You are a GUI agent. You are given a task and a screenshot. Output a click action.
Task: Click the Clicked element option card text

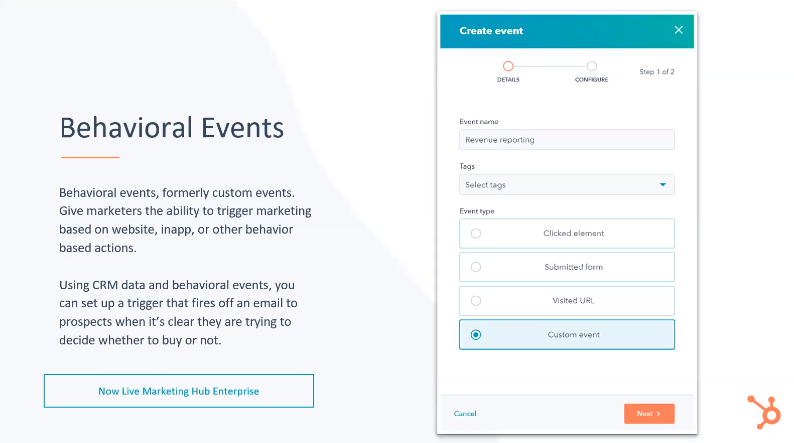tap(574, 233)
